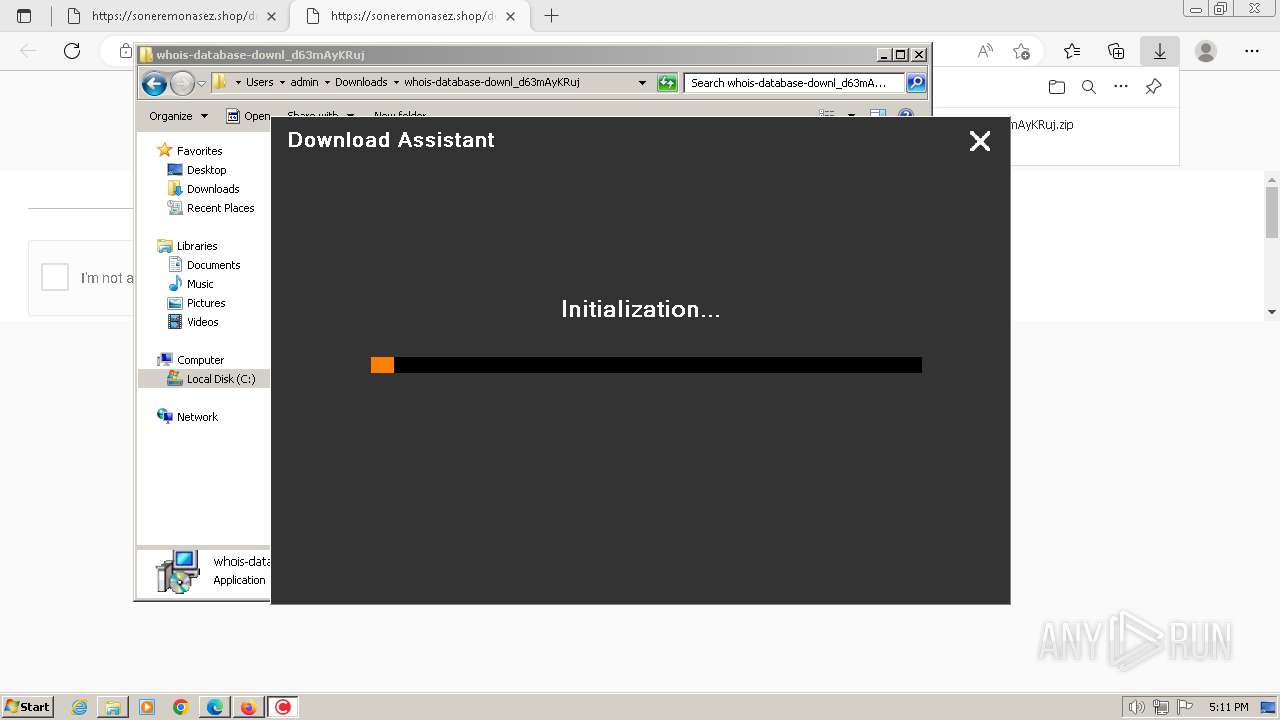
Task: Open Pictures library
Action: click(x=206, y=303)
